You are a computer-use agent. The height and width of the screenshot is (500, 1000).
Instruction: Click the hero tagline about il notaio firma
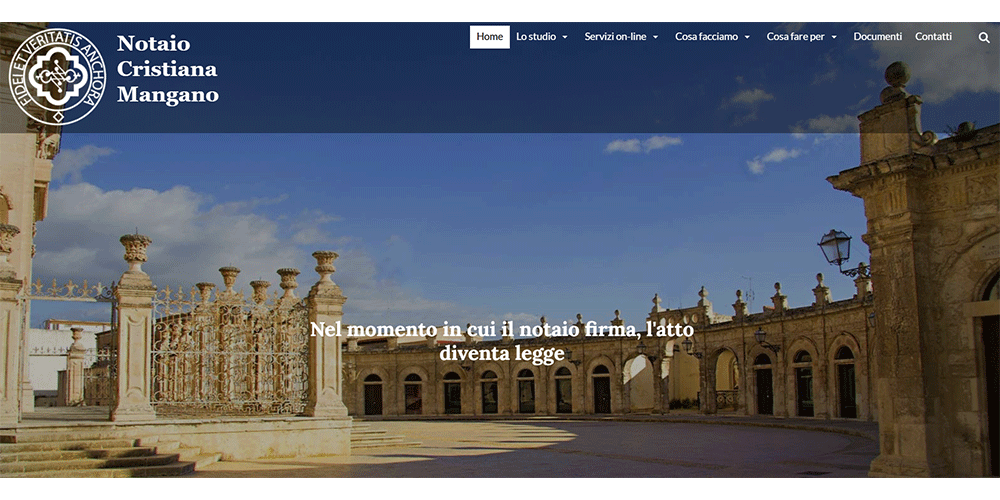(x=501, y=341)
